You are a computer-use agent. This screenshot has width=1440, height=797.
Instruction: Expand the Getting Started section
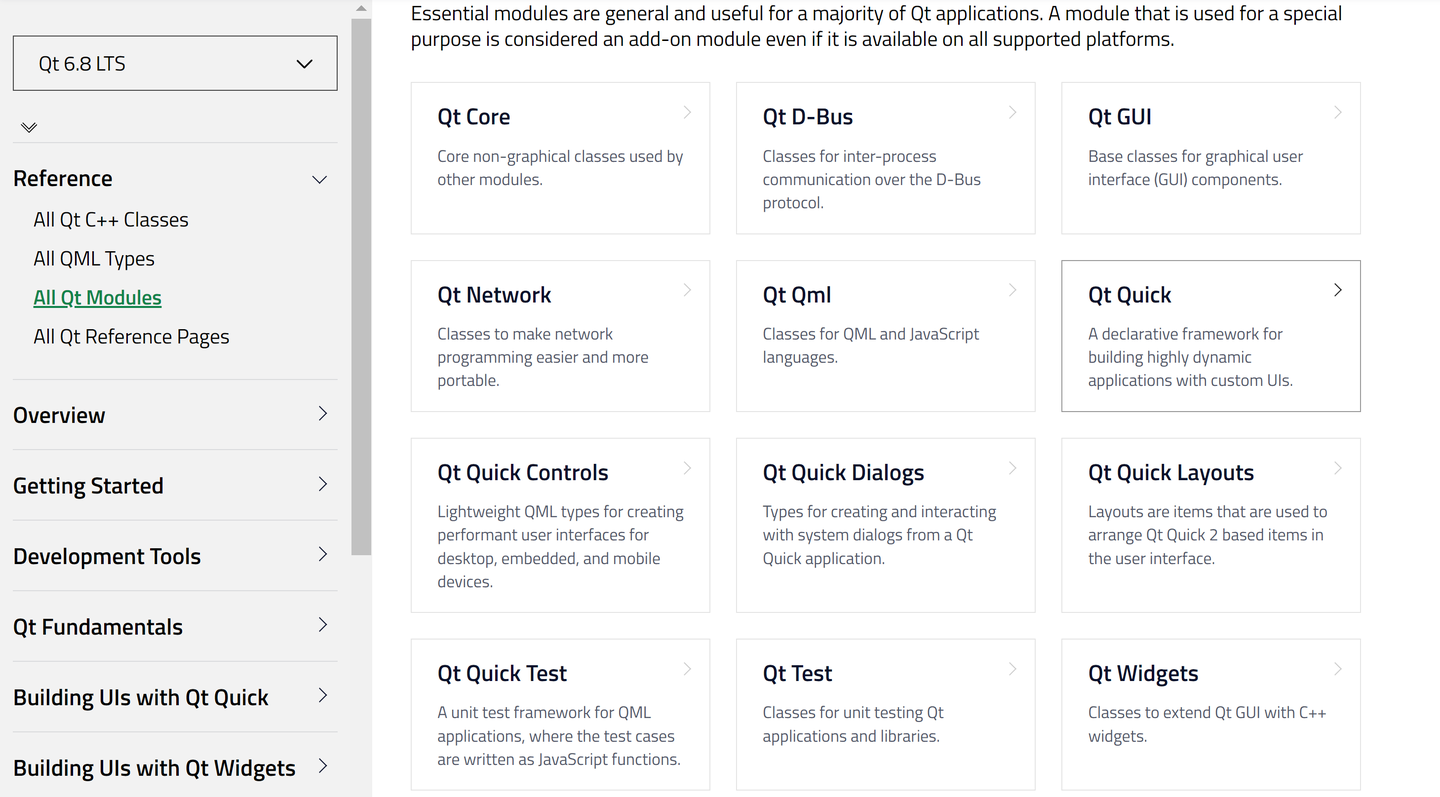coord(322,485)
